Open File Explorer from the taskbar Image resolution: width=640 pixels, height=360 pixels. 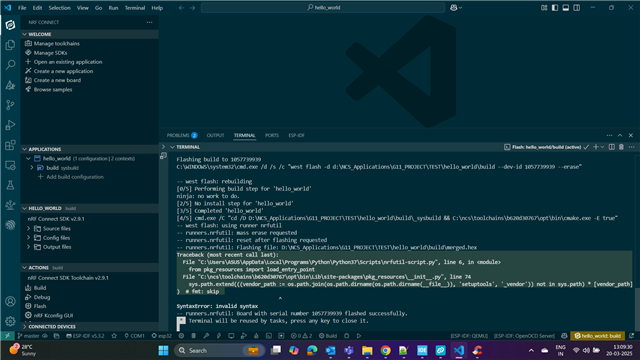pyautogui.click(x=367, y=350)
